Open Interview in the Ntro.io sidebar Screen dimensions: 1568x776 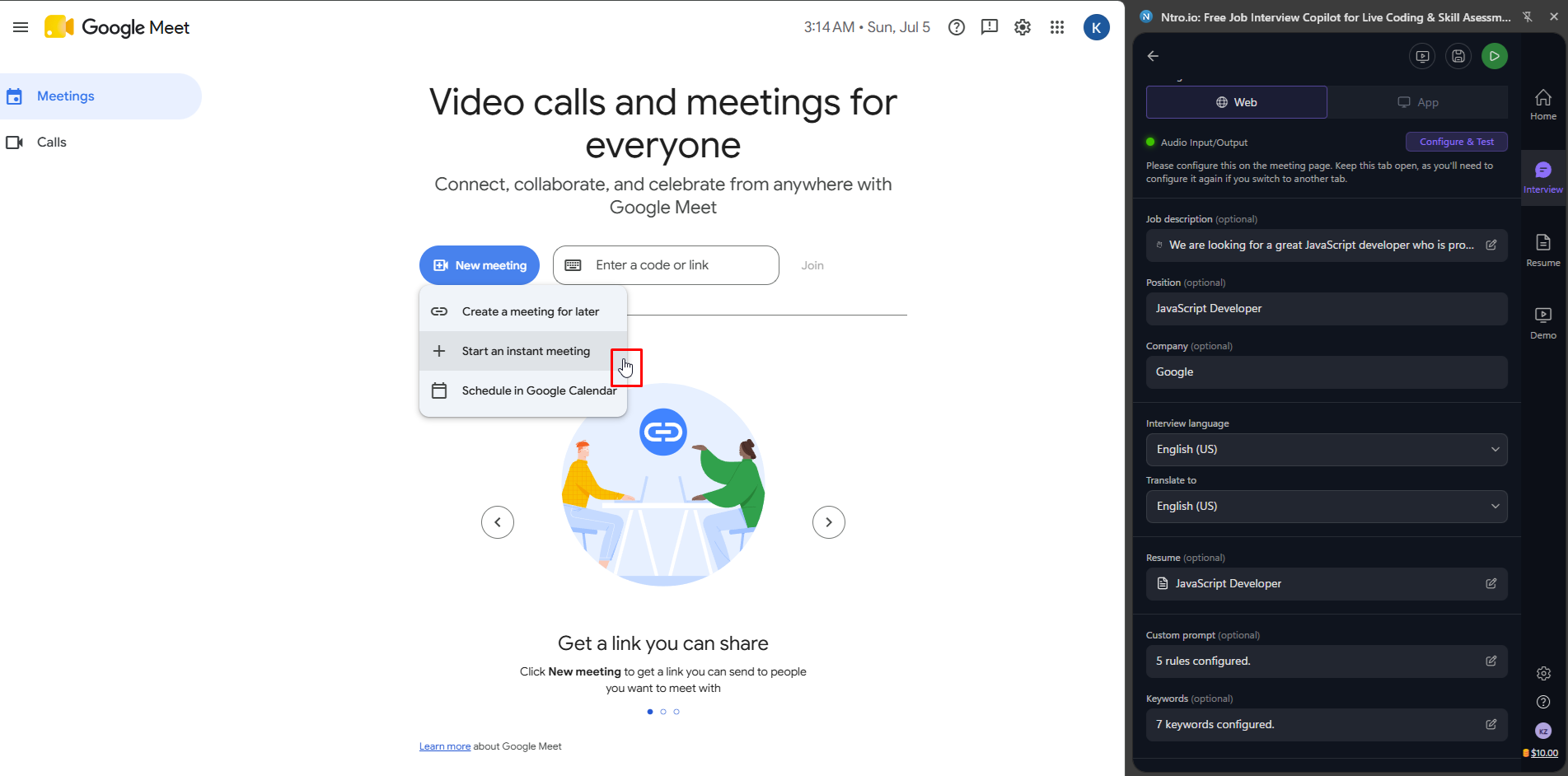1543,177
